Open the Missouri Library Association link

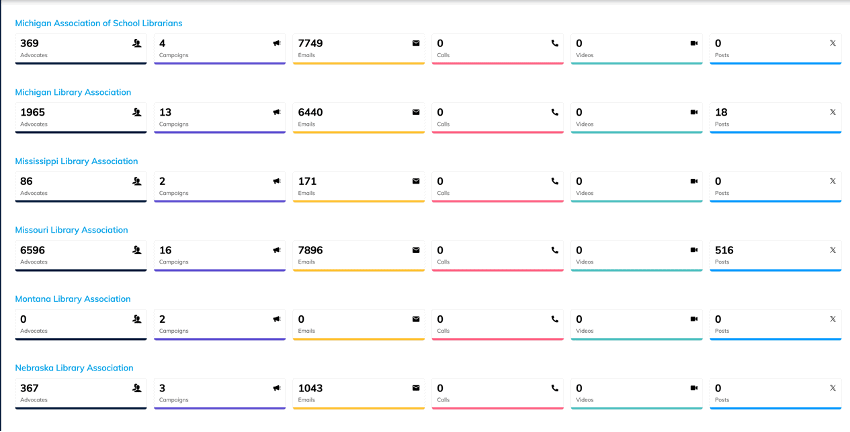pyautogui.click(x=71, y=230)
